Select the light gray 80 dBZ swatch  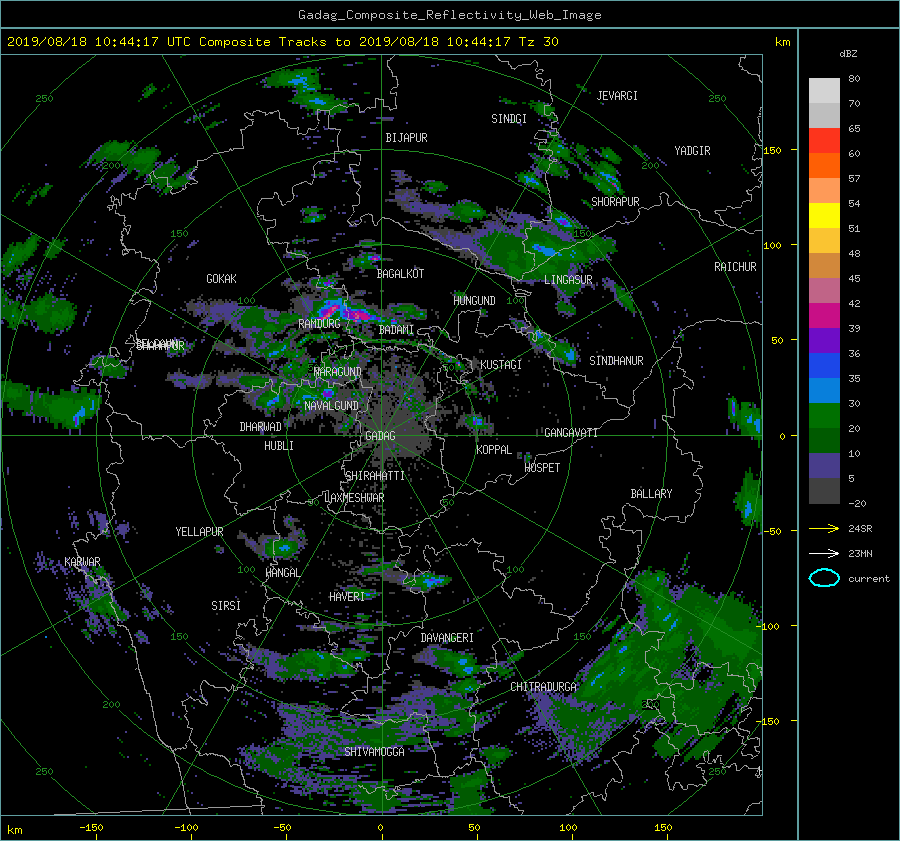824,91
